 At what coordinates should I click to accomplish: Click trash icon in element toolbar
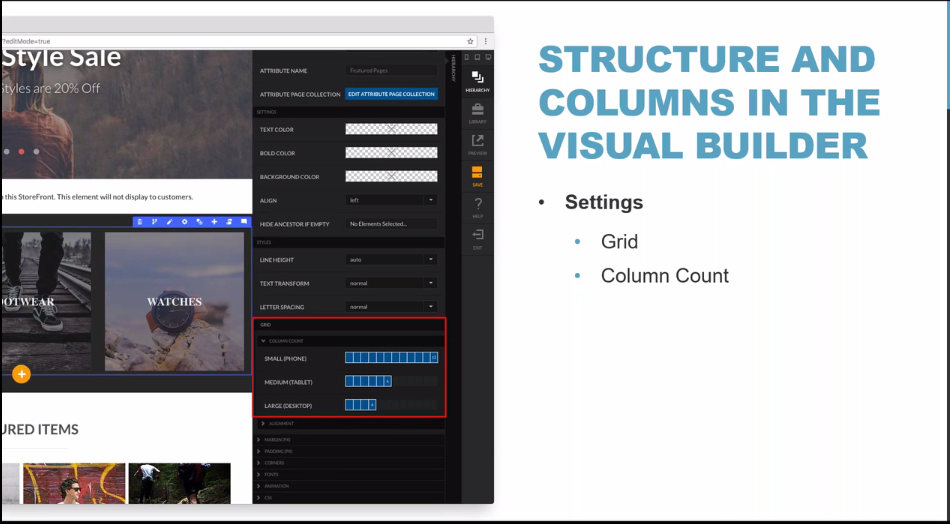pos(140,222)
